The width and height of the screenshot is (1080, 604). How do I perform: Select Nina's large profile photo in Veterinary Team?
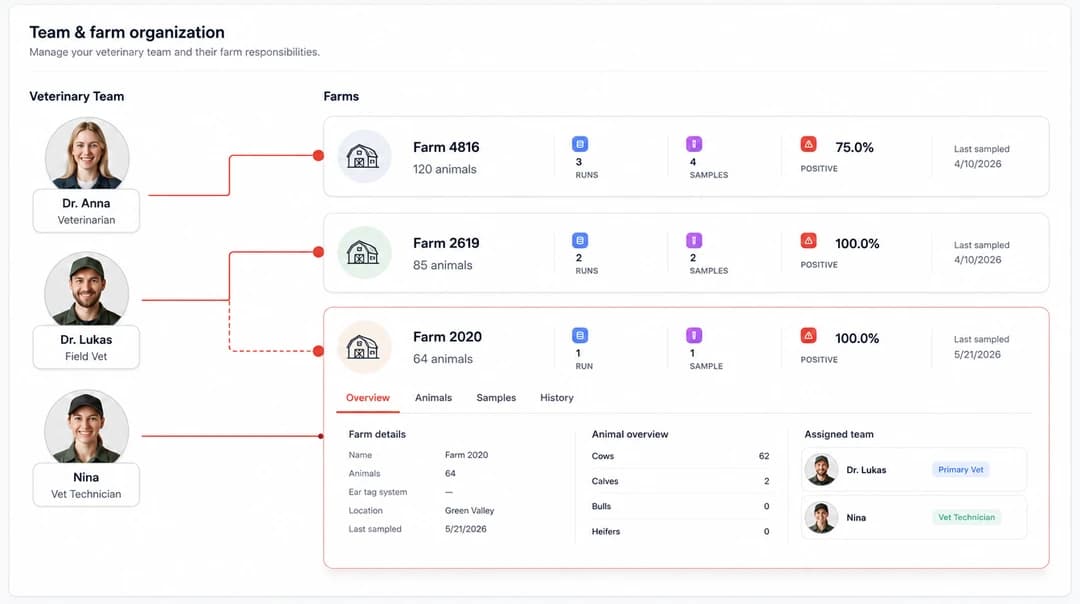tap(87, 428)
